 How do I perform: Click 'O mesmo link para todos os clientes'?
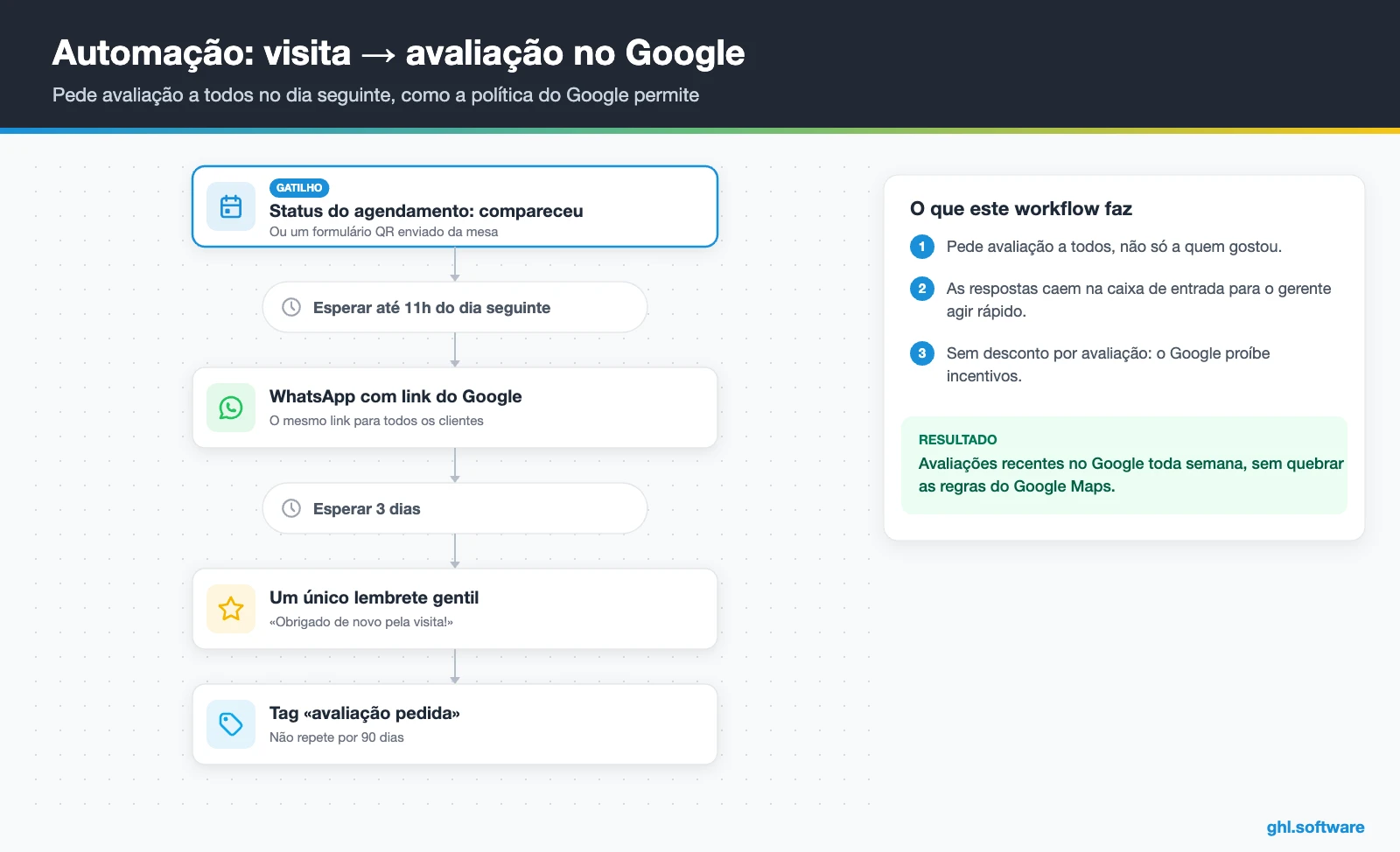pyautogui.click(x=376, y=421)
